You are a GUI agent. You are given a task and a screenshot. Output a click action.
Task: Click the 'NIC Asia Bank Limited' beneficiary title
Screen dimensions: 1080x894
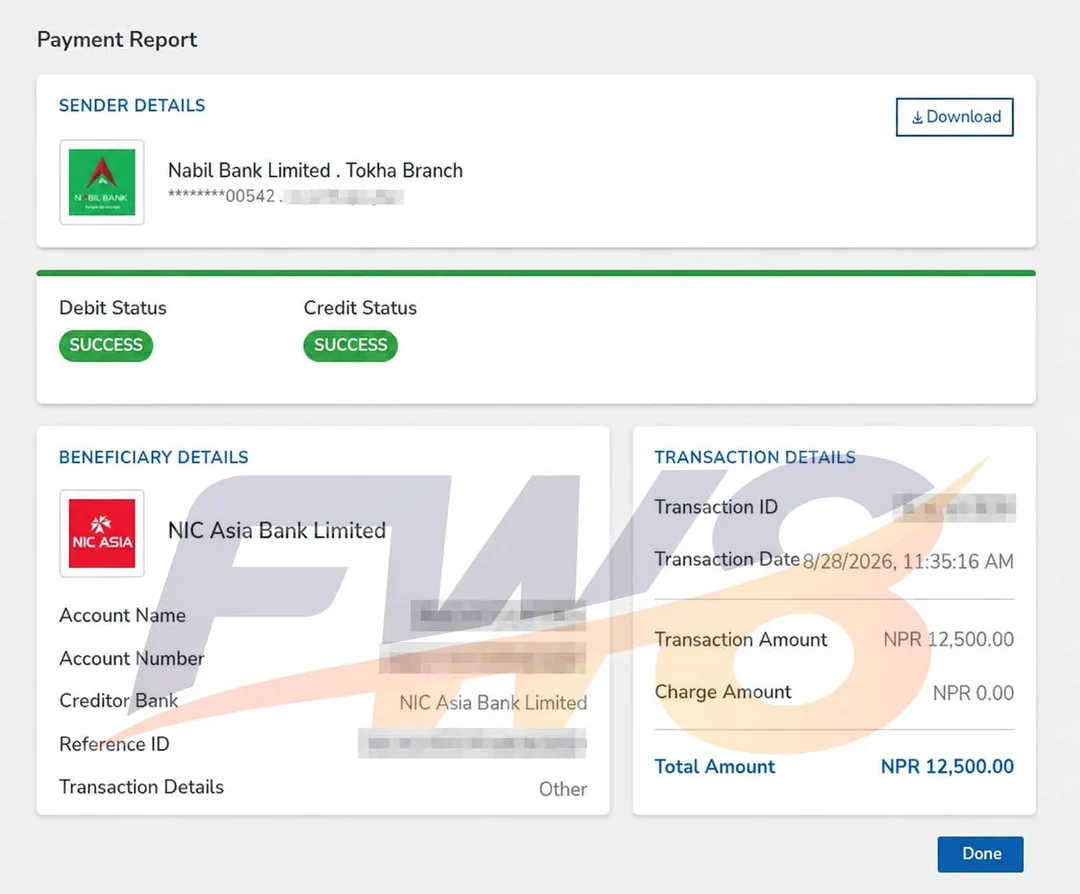(x=277, y=530)
